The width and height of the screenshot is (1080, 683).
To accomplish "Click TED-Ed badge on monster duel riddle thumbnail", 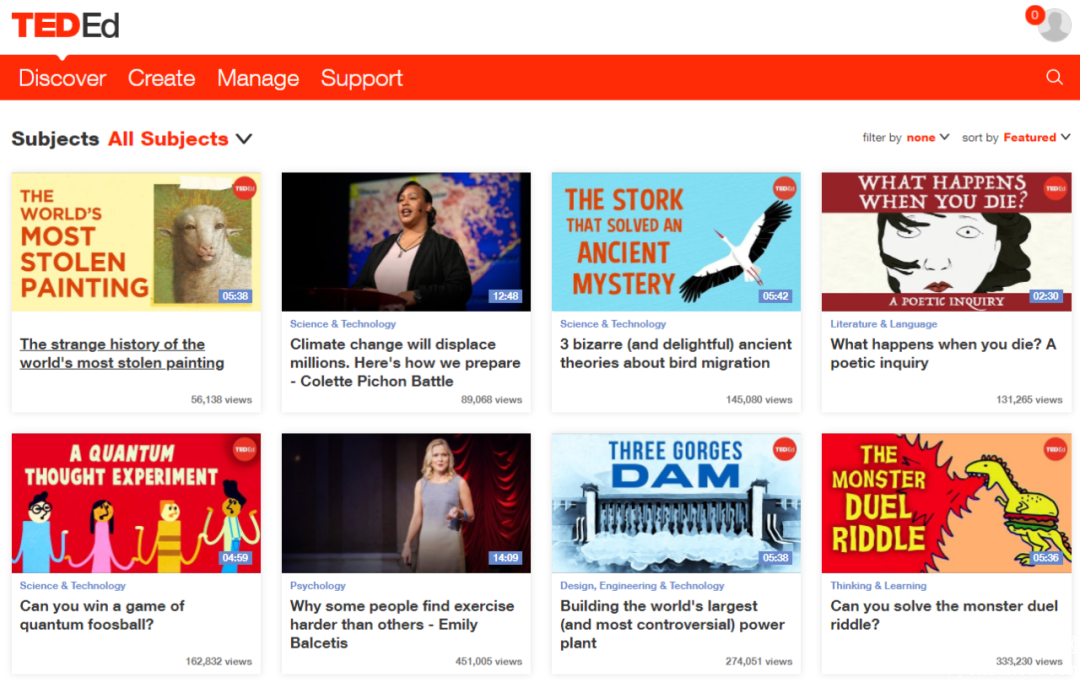I will [1055, 450].
